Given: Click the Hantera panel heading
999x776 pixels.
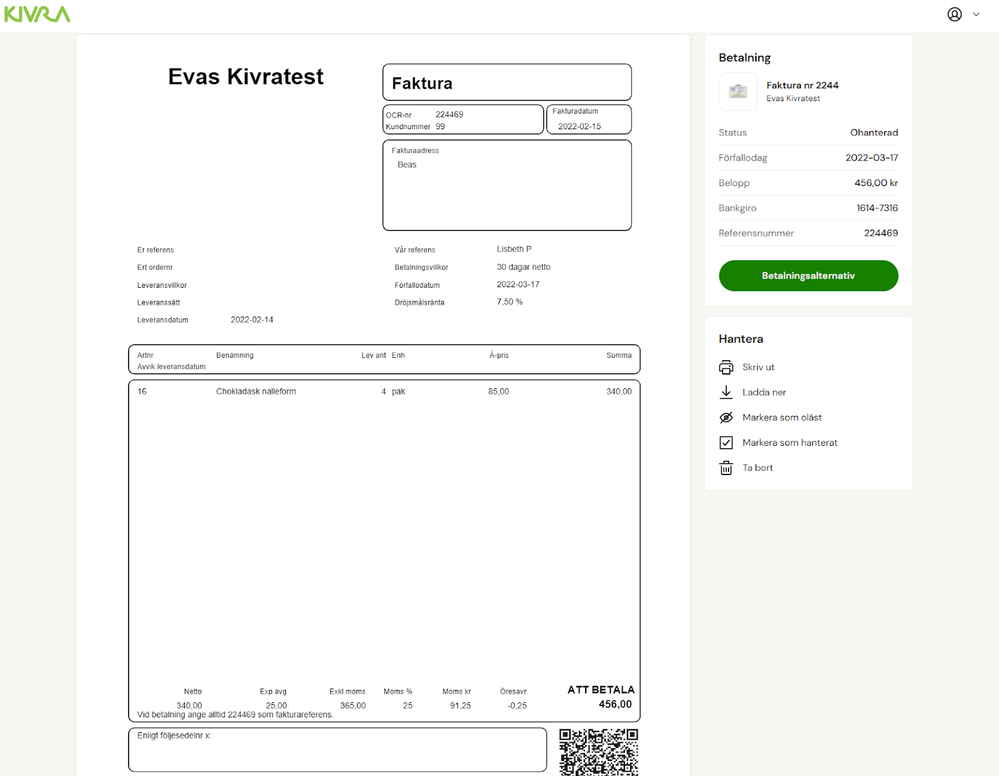Looking at the screenshot, I should click(x=741, y=339).
